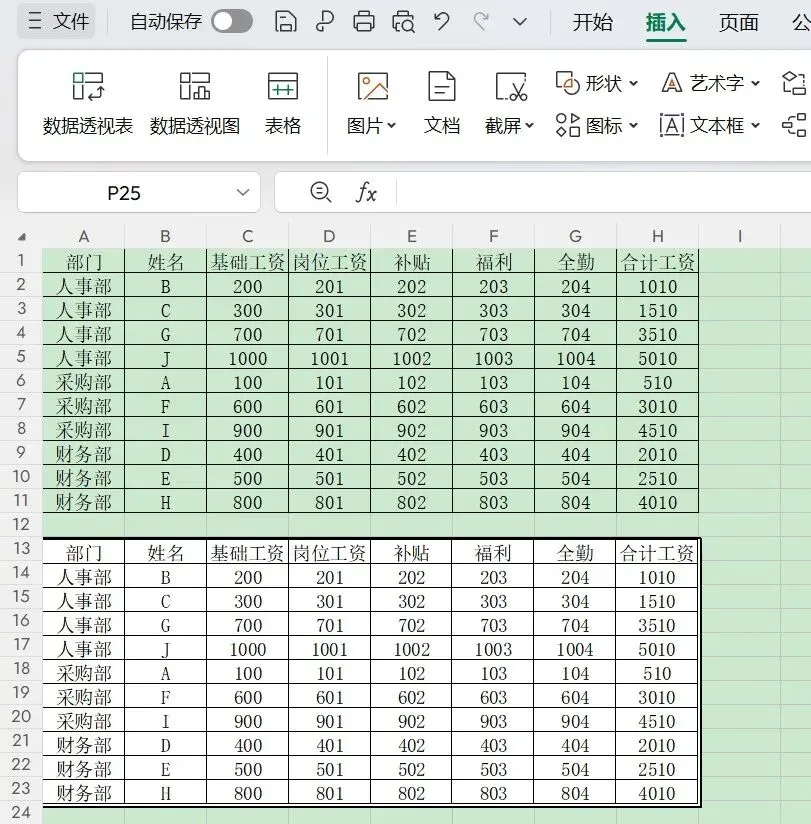This screenshot has width=811, height=824.
Task: Click cell D17 with value 1001
Action: (x=330, y=648)
